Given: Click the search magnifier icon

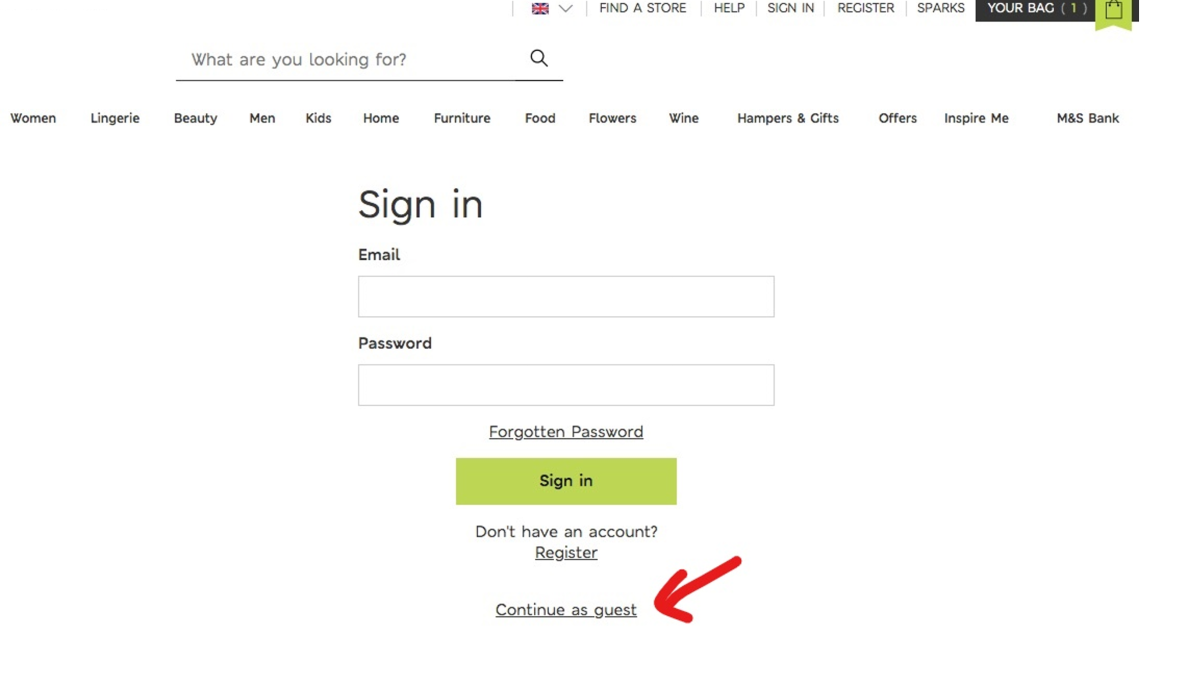Looking at the screenshot, I should pyautogui.click(x=539, y=58).
